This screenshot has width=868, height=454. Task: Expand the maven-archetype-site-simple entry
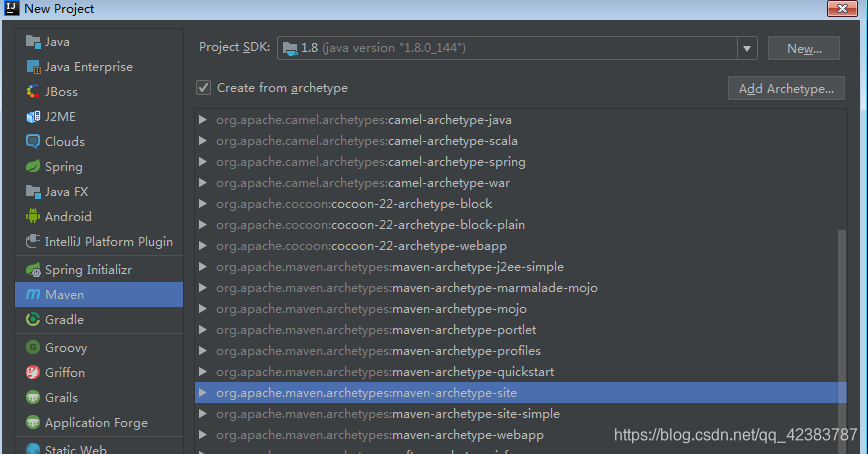203,414
